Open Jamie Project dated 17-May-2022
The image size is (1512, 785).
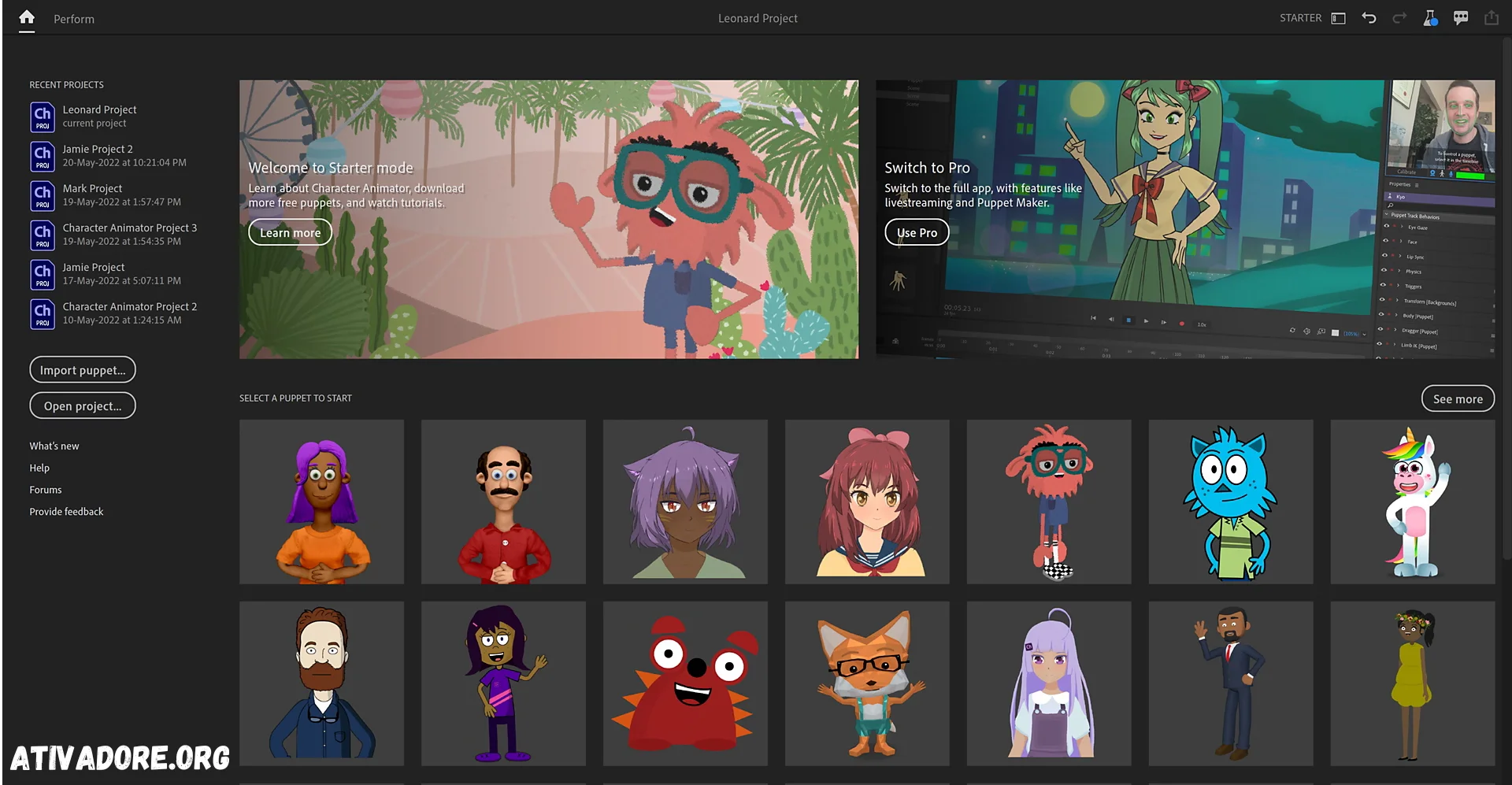121,273
